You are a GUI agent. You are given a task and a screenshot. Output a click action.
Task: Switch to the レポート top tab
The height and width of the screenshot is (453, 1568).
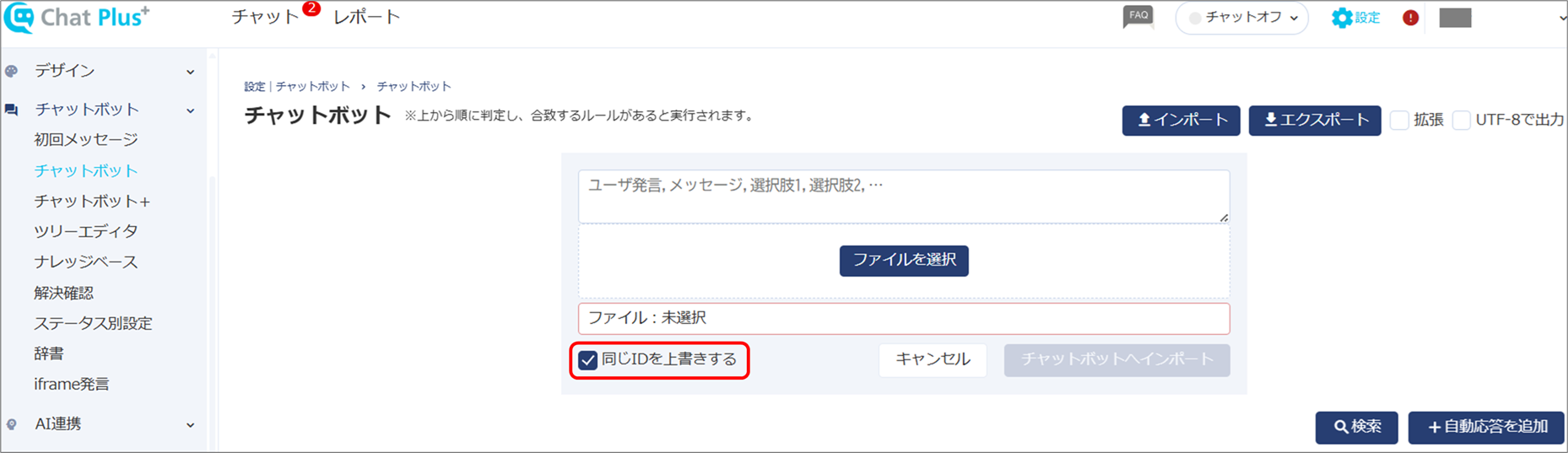click(x=366, y=17)
